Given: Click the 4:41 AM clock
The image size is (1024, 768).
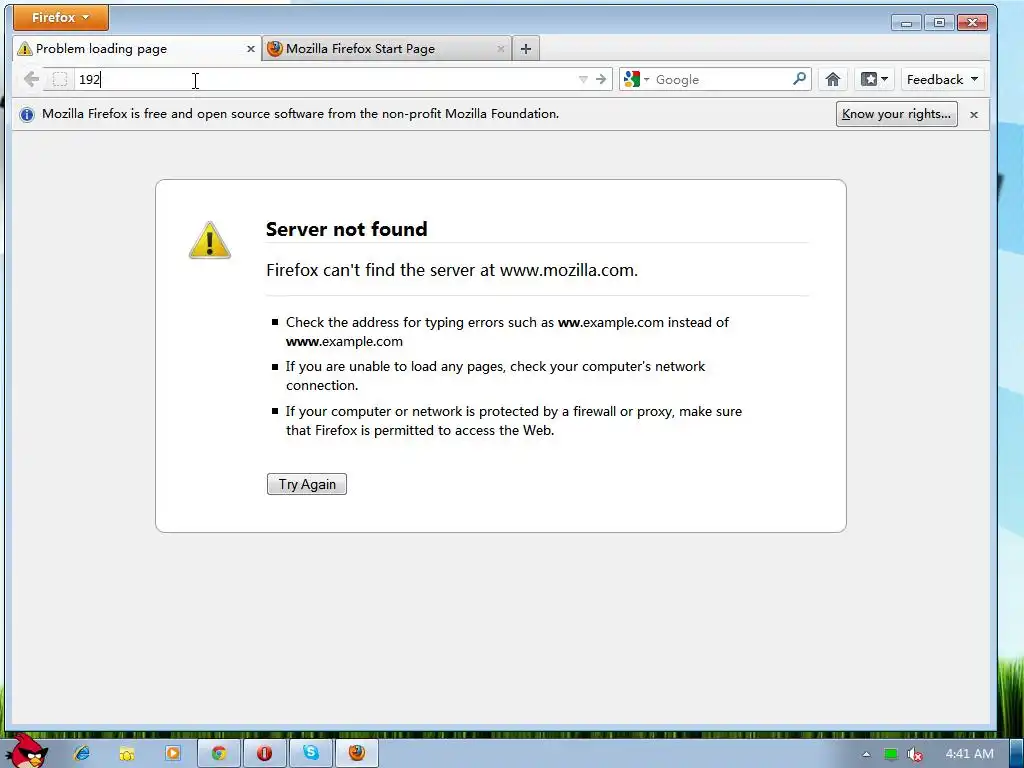Looking at the screenshot, I should click(970, 754).
